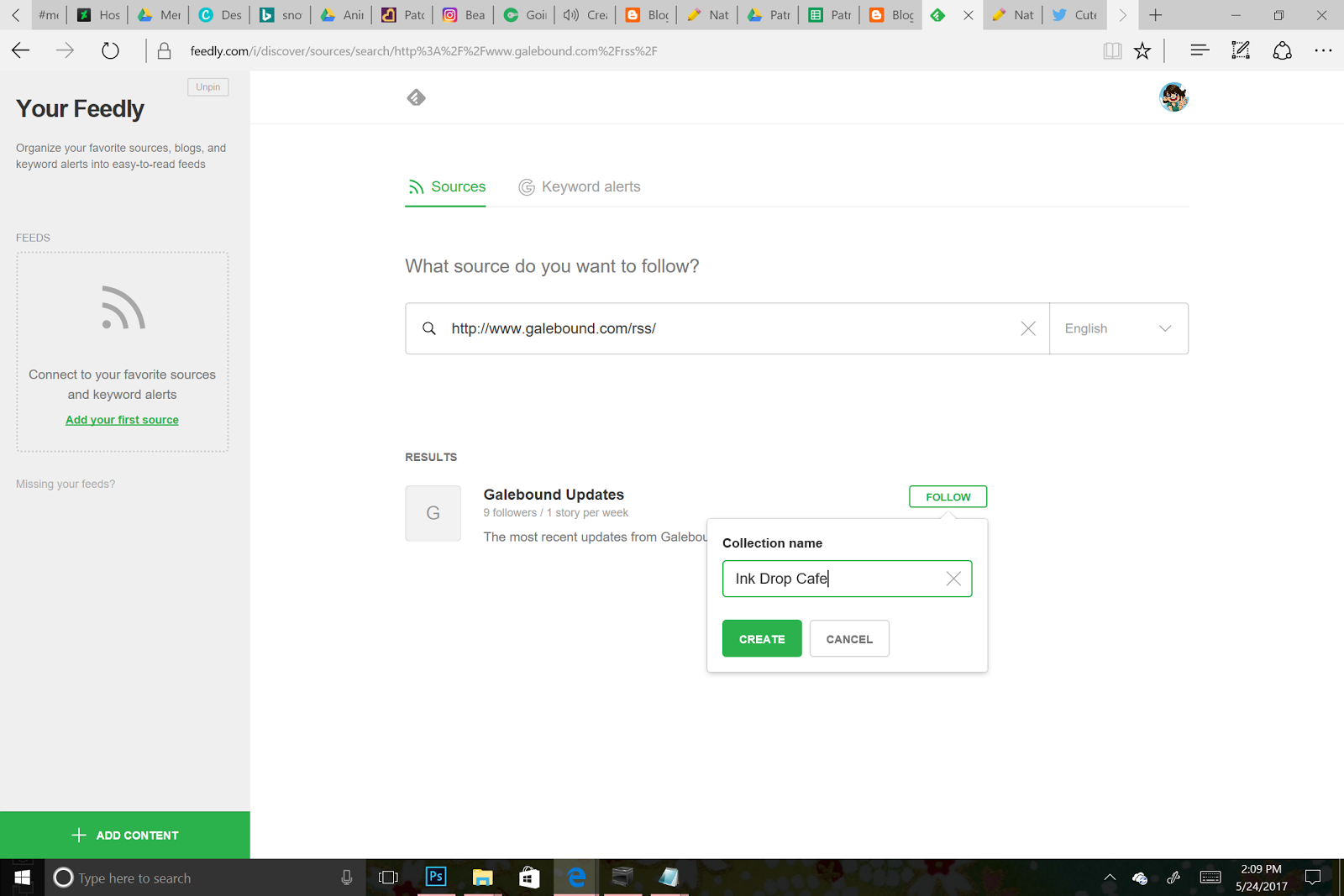Click the Edge icon on taskbar
1344x896 pixels.
[576, 877]
